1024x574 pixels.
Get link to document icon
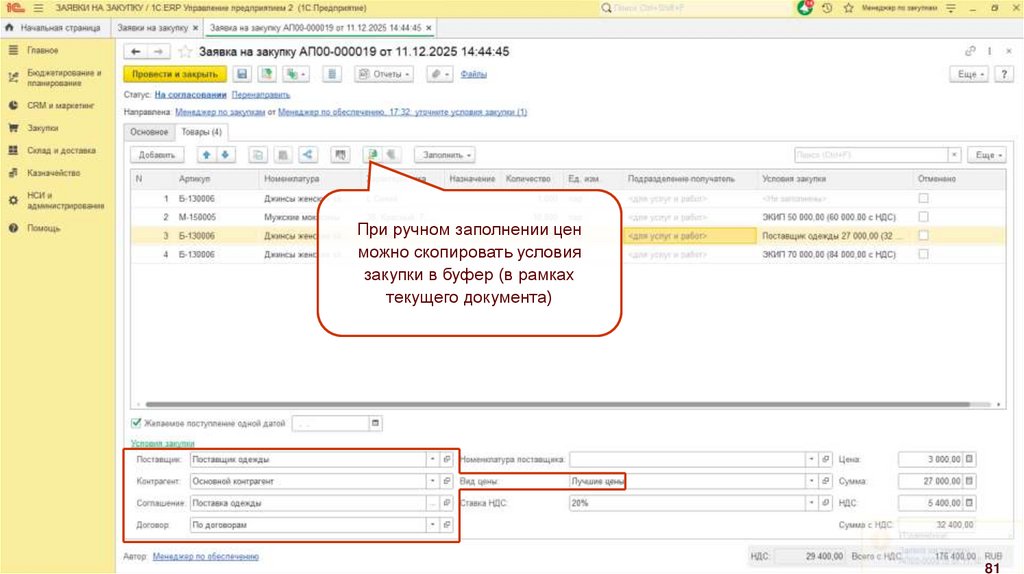[970, 51]
